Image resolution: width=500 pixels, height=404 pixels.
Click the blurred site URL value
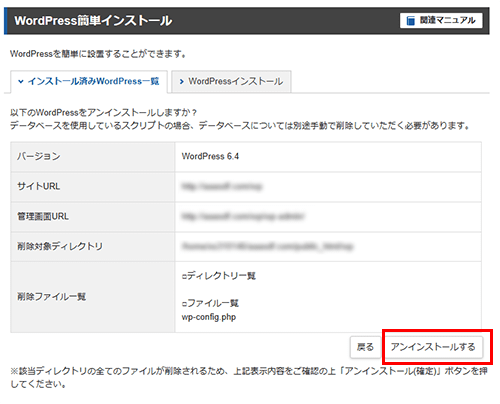coord(222,186)
